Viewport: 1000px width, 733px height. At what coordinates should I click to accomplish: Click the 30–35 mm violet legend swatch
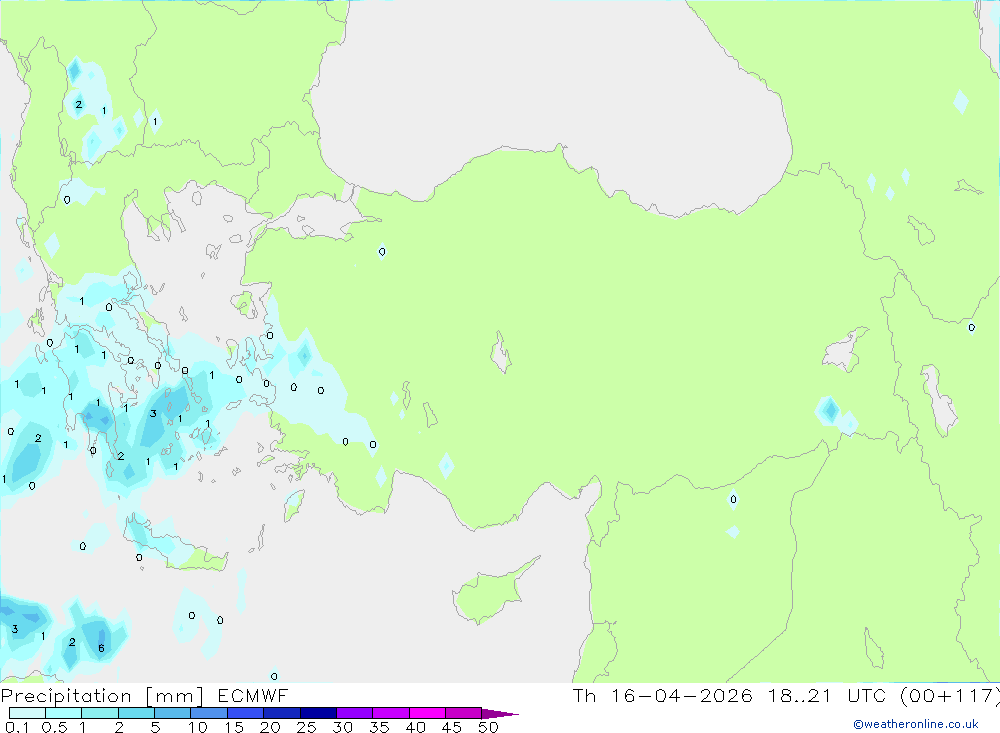pyautogui.click(x=355, y=713)
